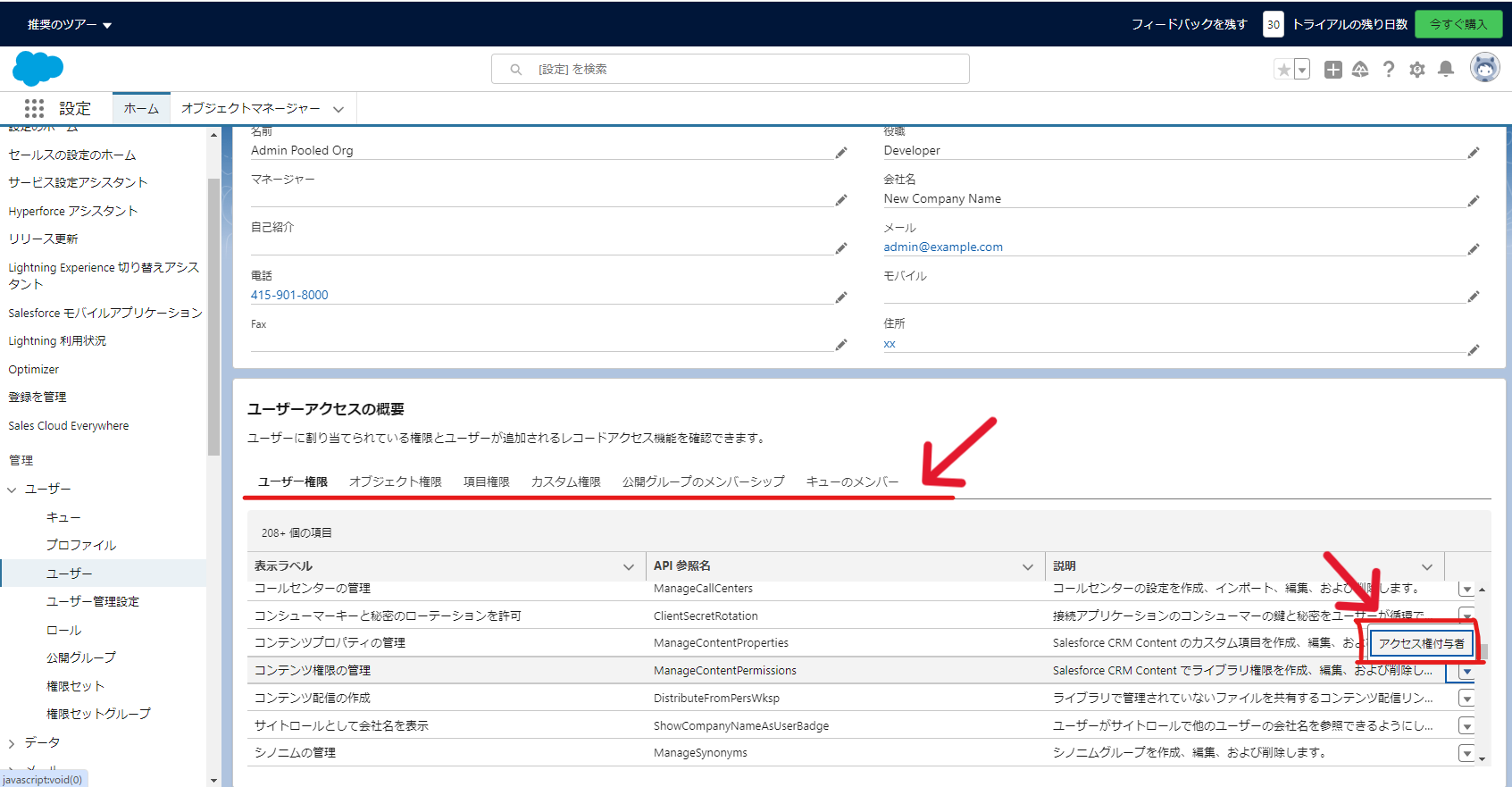Switch to the オブジェクトマネージャー tab

[250, 108]
